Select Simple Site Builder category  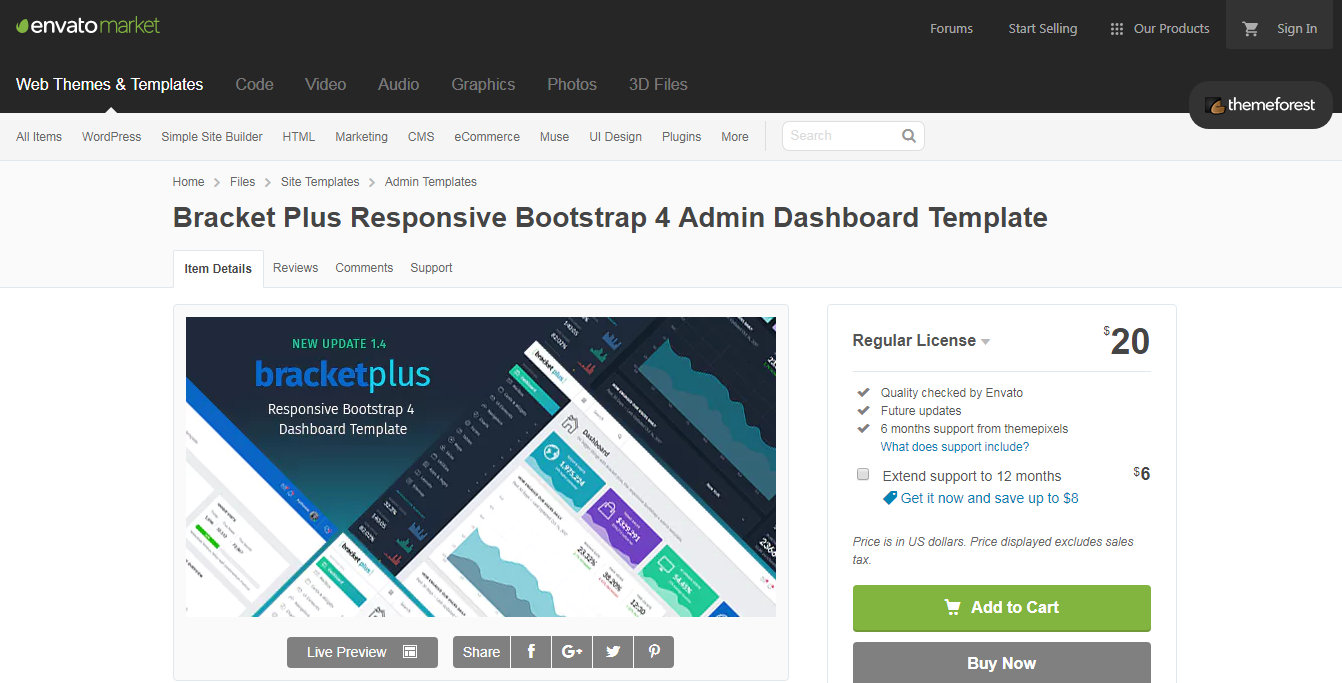(212, 137)
